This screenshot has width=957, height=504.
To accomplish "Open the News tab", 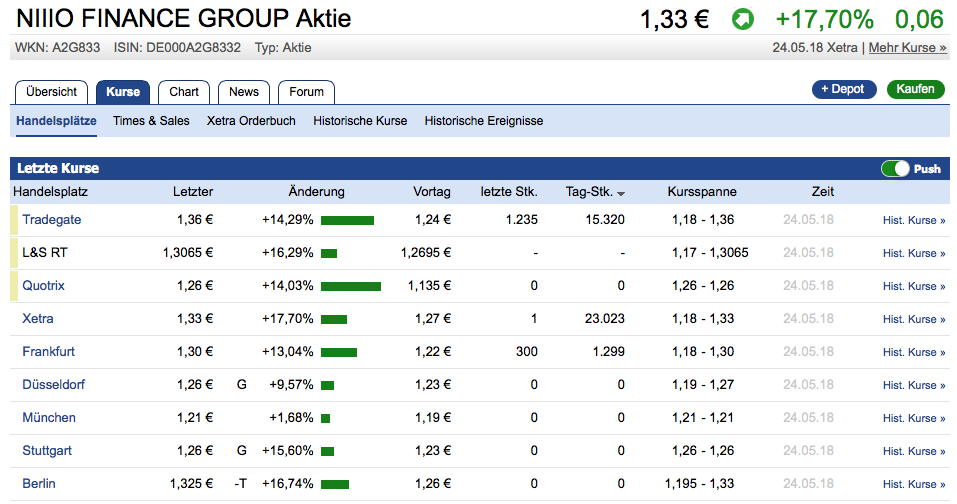I will click(x=244, y=92).
